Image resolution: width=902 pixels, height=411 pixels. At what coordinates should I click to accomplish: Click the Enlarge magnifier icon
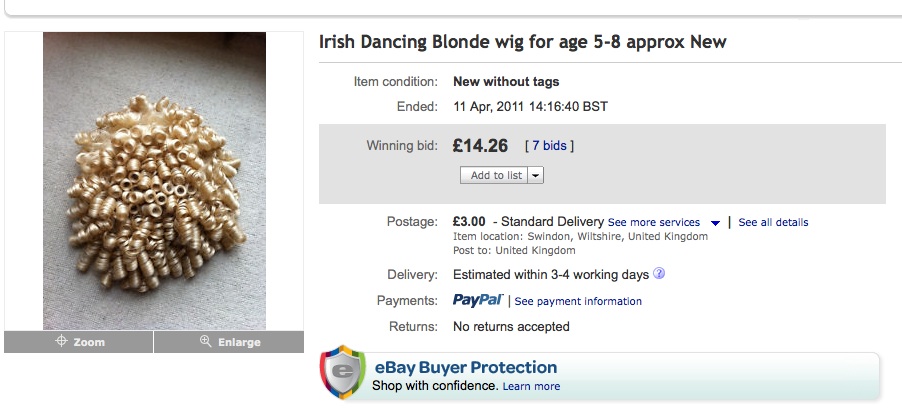[206, 342]
